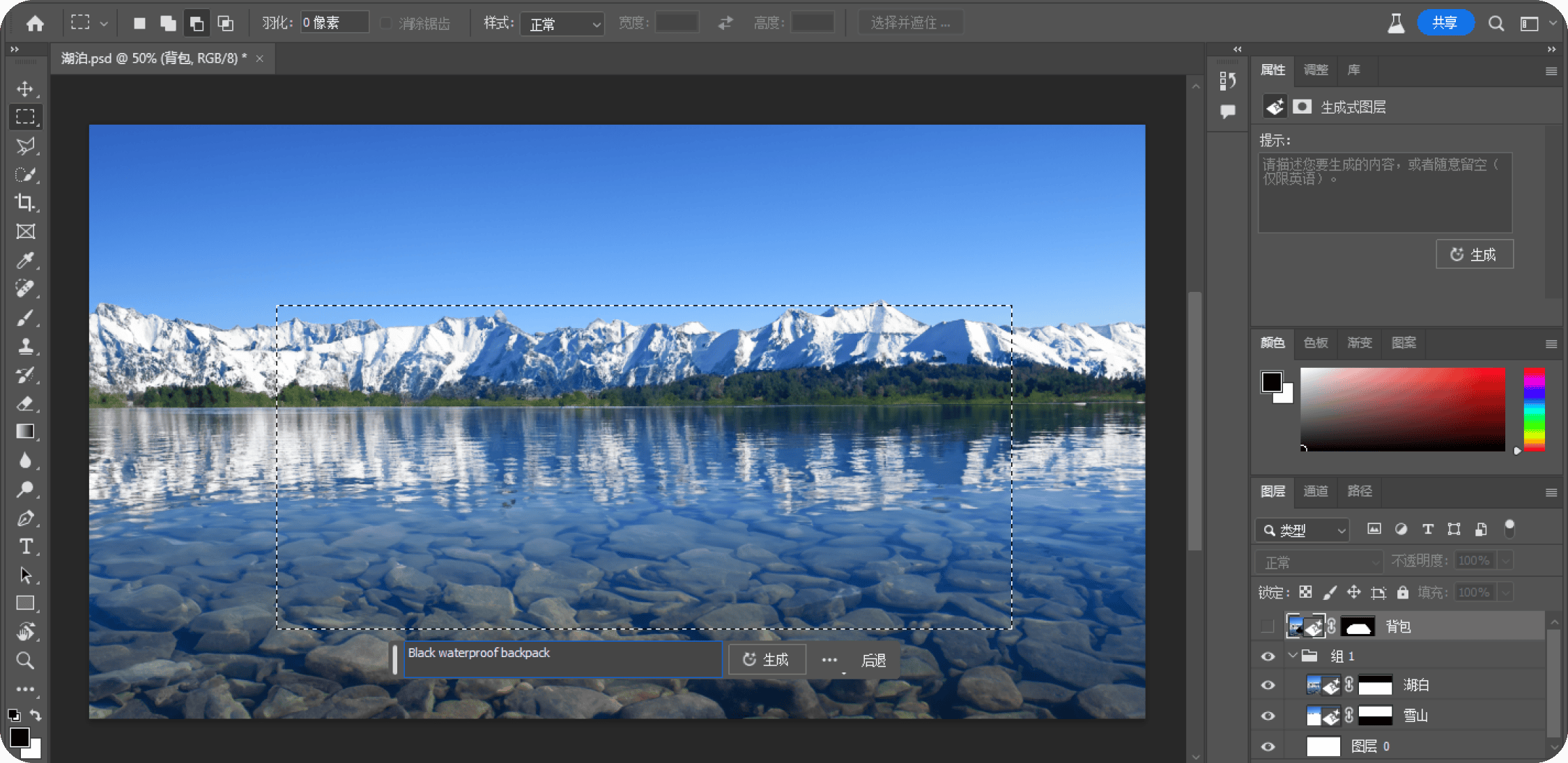Hide the 雪山 layer

[x=1268, y=716]
